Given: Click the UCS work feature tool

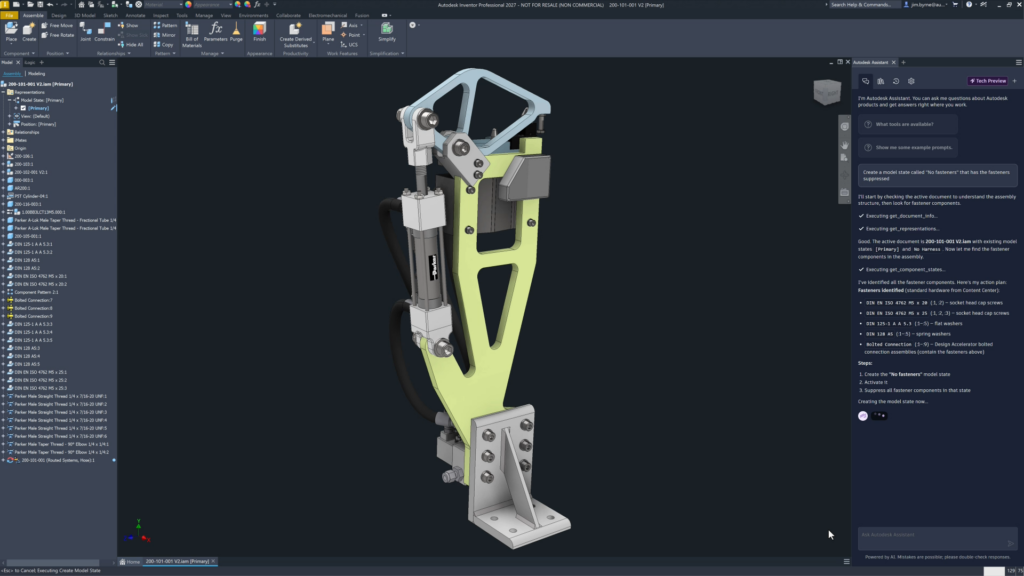Looking at the screenshot, I should point(349,45).
